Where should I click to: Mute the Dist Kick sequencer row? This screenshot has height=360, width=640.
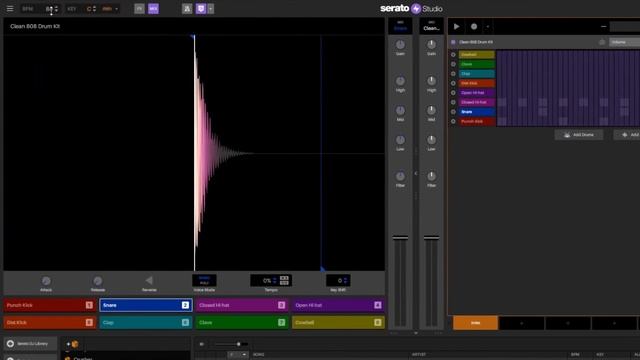point(453,83)
